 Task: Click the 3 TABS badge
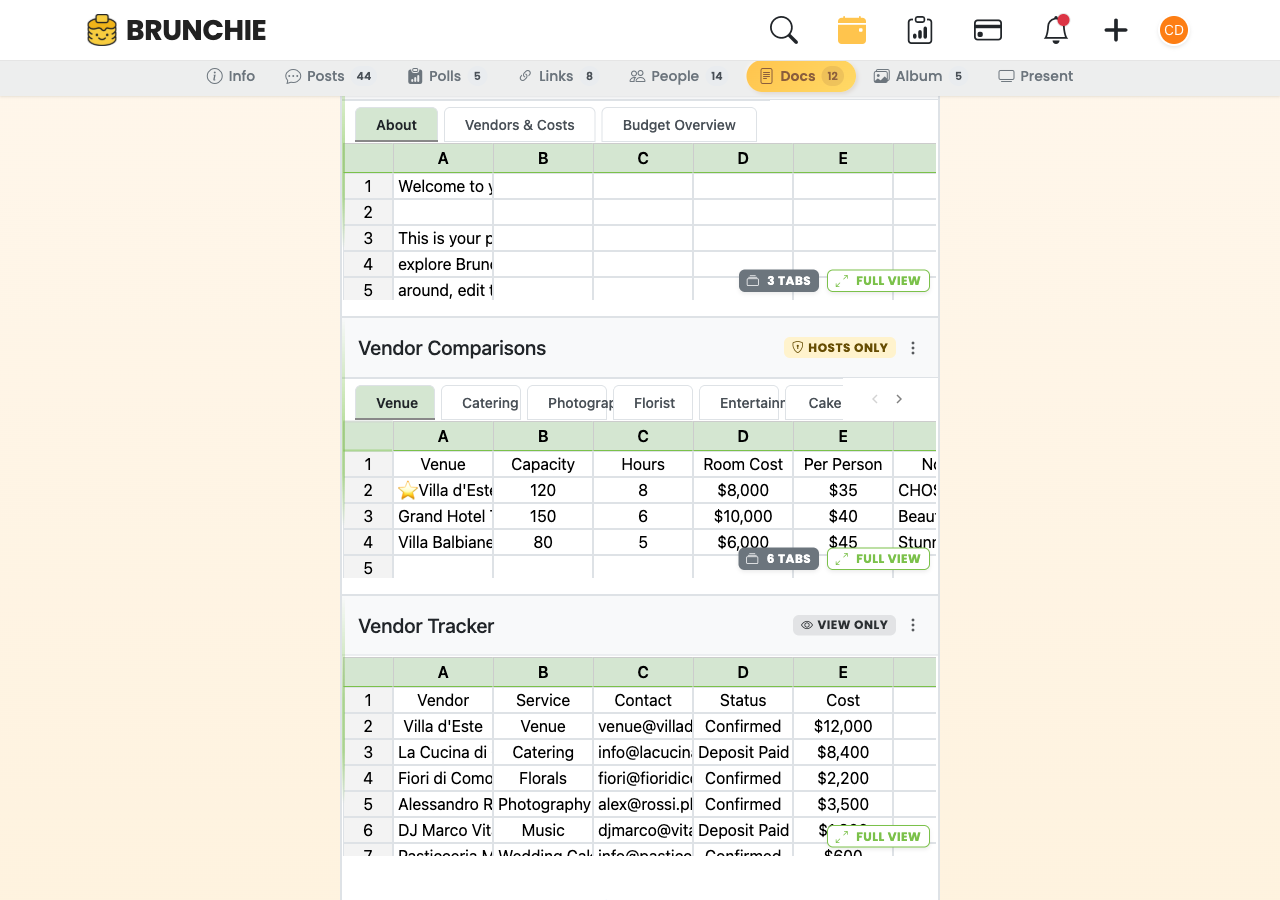pos(779,281)
